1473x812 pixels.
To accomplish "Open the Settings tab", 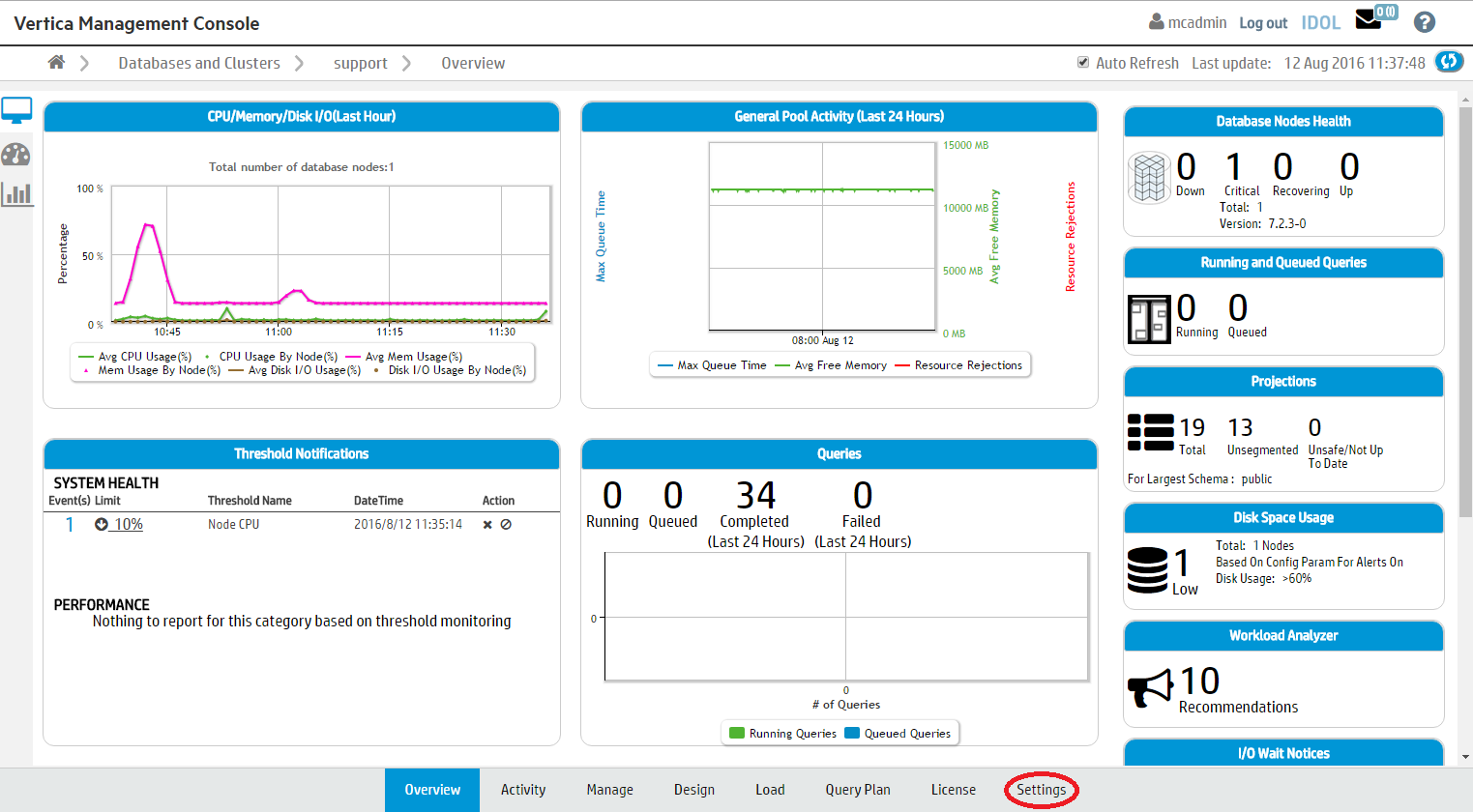I will (x=1042, y=790).
